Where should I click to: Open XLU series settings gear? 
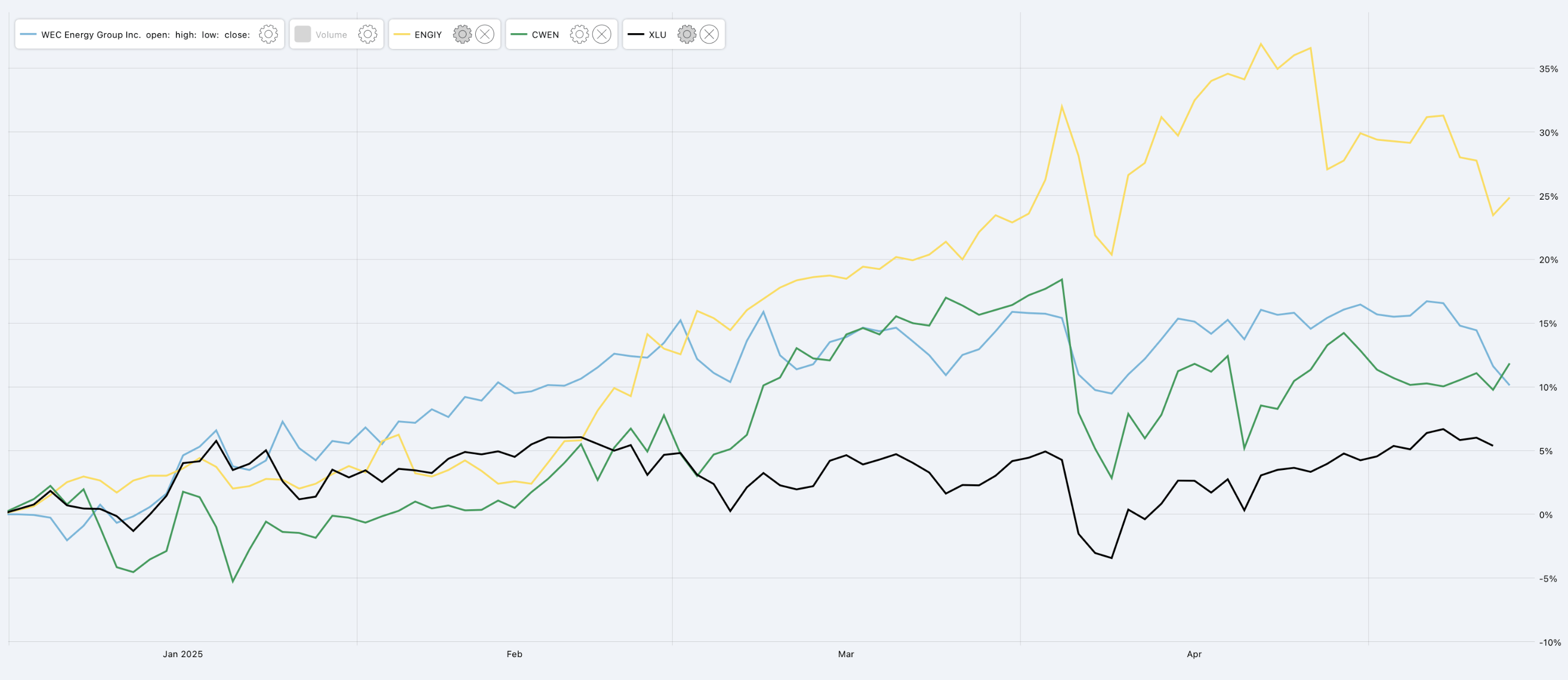click(688, 34)
